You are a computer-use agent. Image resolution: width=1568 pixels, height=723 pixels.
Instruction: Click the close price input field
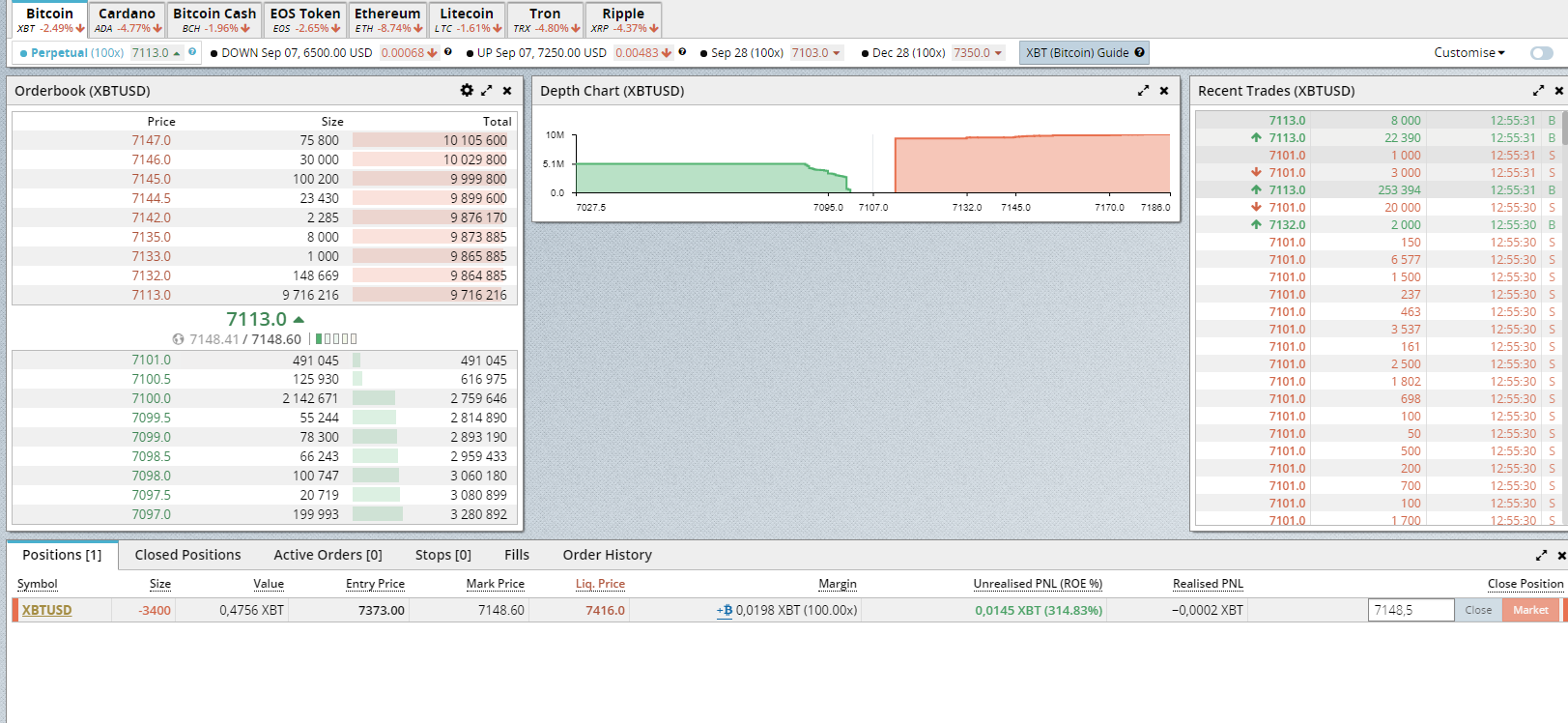tap(1411, 610)
